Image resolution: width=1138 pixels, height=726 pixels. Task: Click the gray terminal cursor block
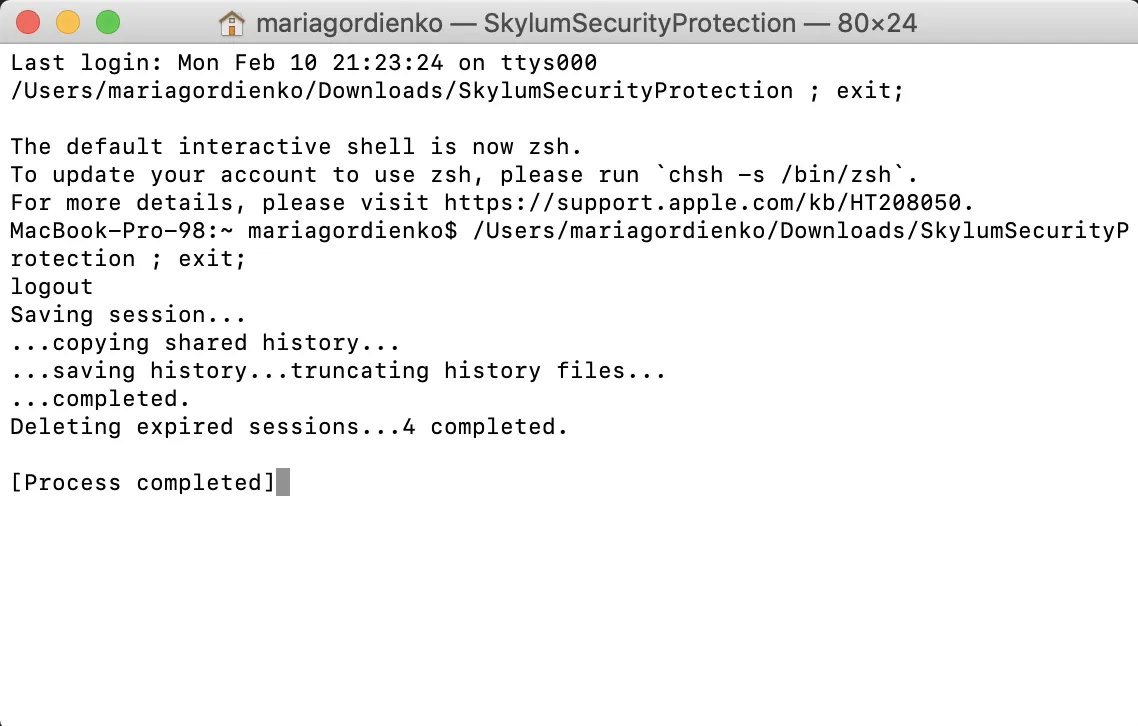tap(283, 483)
